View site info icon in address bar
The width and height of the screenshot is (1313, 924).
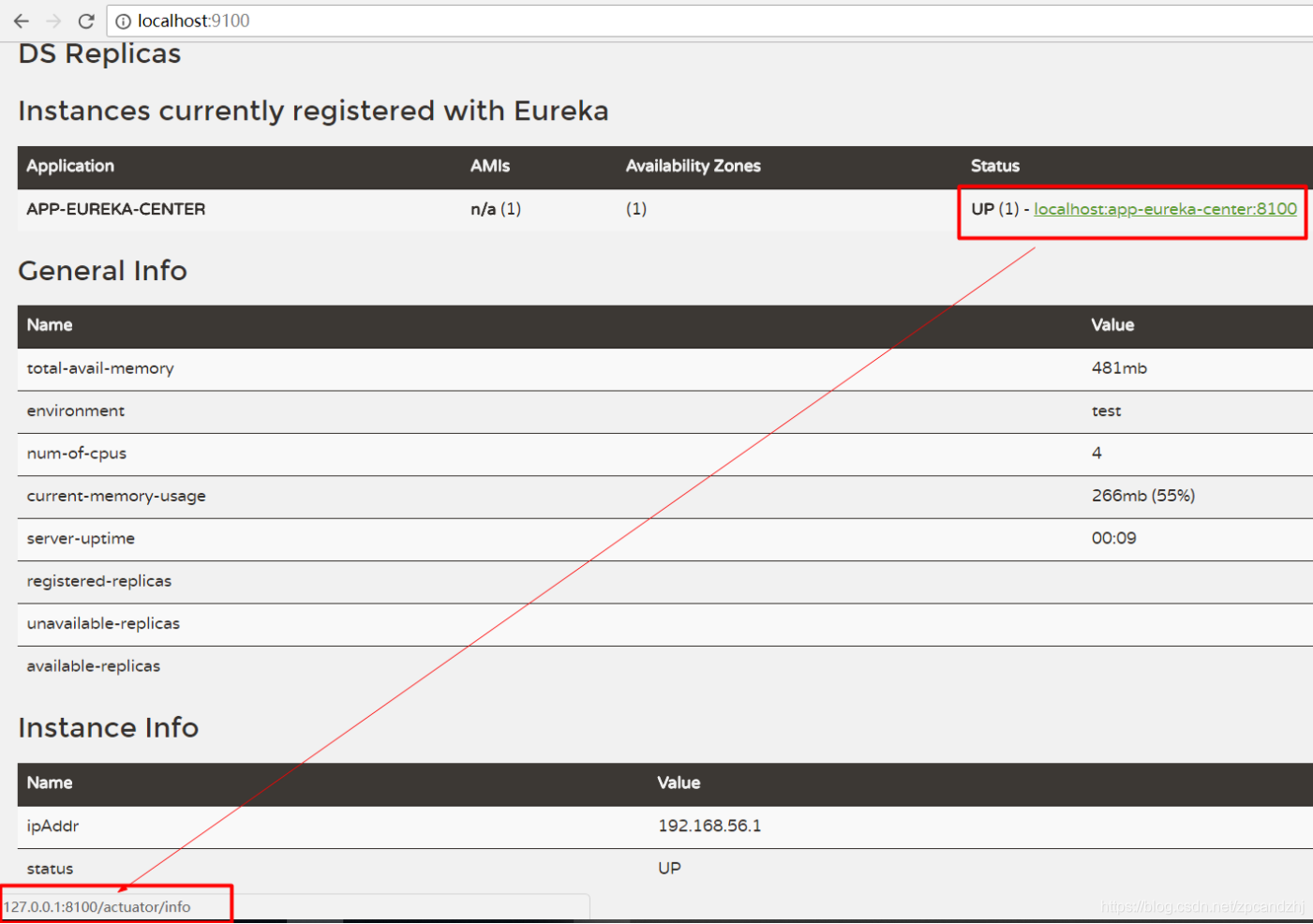click(x=123, y=22)
